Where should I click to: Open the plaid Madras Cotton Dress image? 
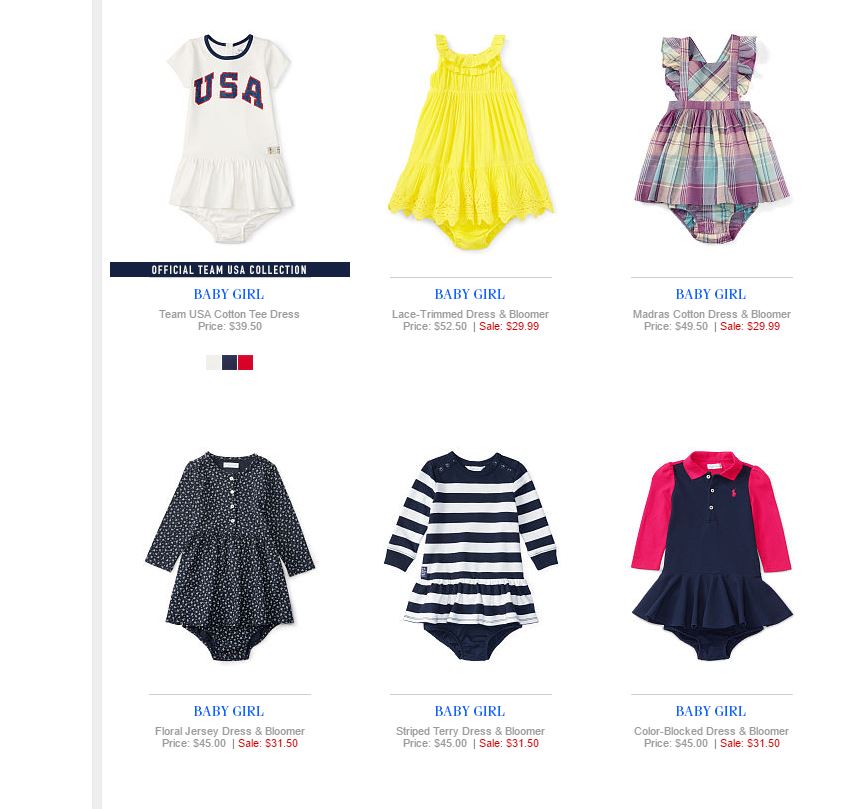[712, 138]
